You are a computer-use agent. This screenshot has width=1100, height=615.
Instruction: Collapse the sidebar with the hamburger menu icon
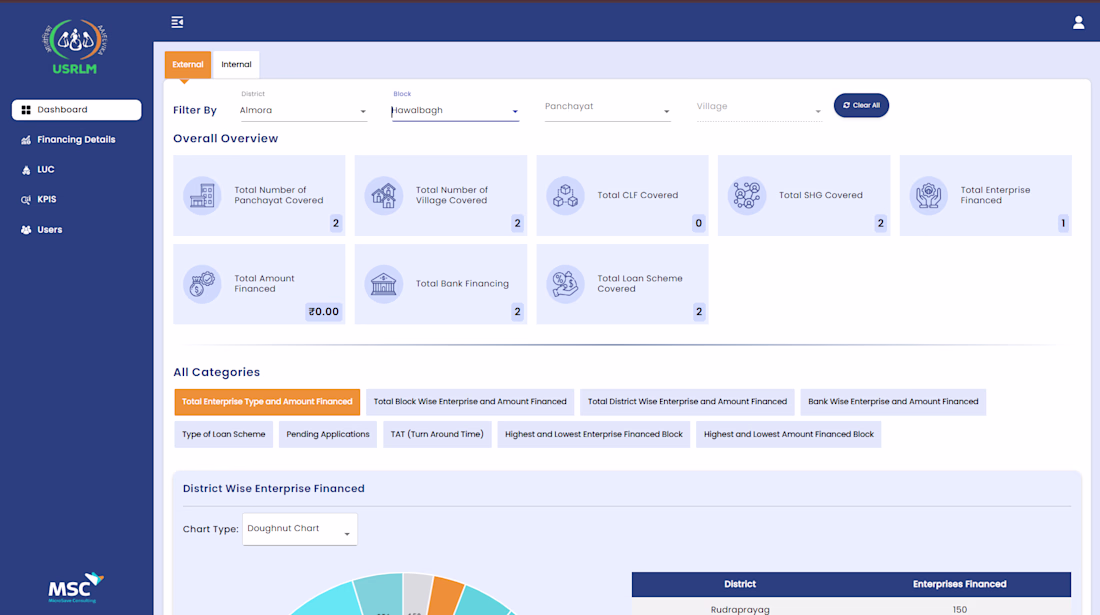[x=177, y=22]
